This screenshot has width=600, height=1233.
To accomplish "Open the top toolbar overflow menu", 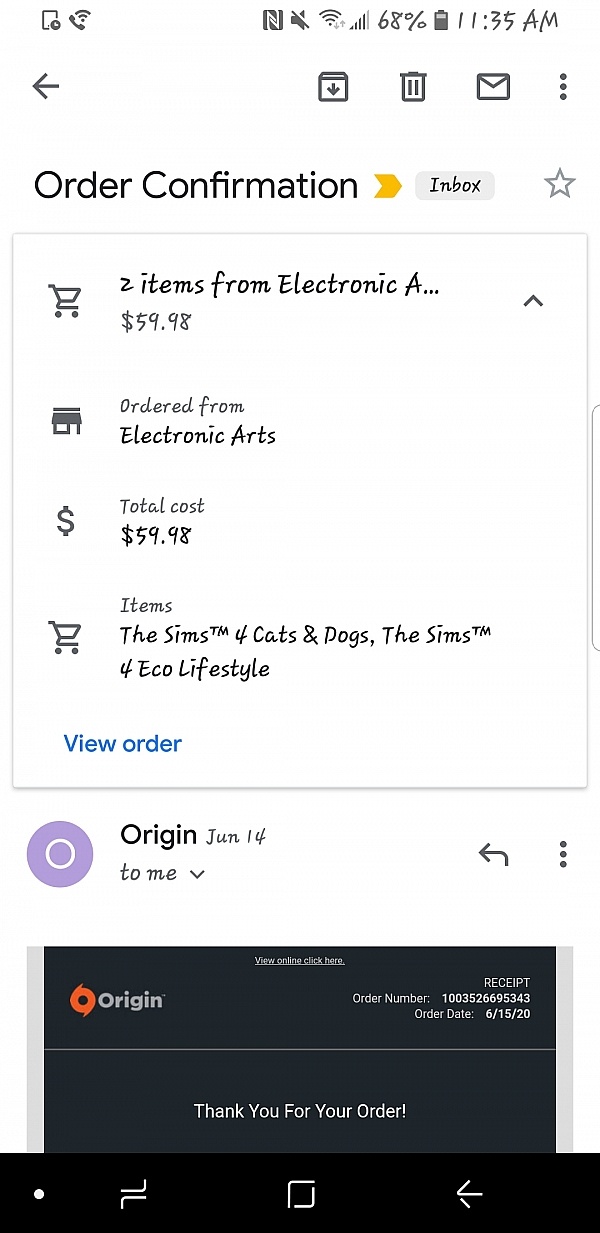I will coord(563,87).
